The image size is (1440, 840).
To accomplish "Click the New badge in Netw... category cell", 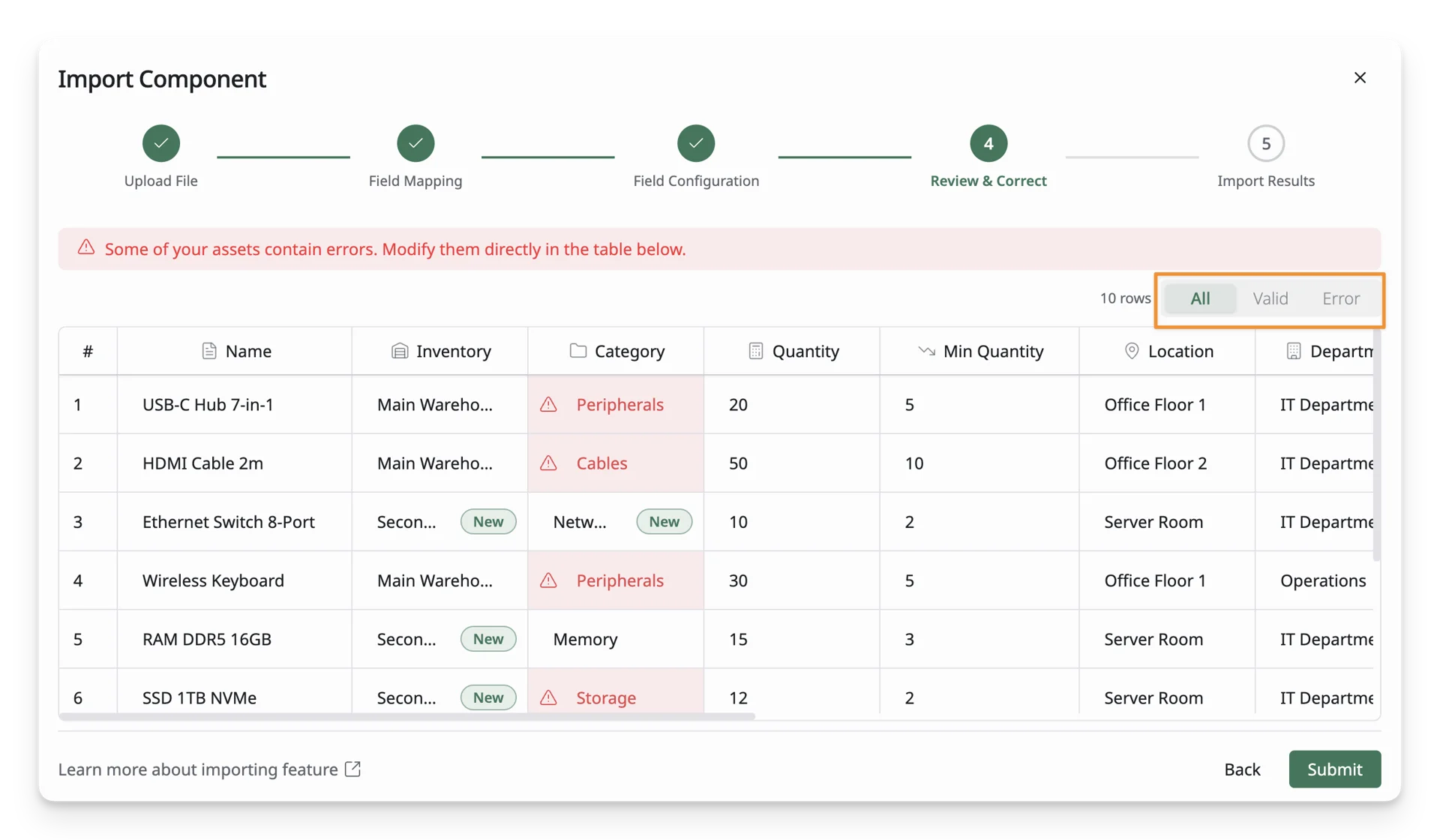I will tap(664, 522).
